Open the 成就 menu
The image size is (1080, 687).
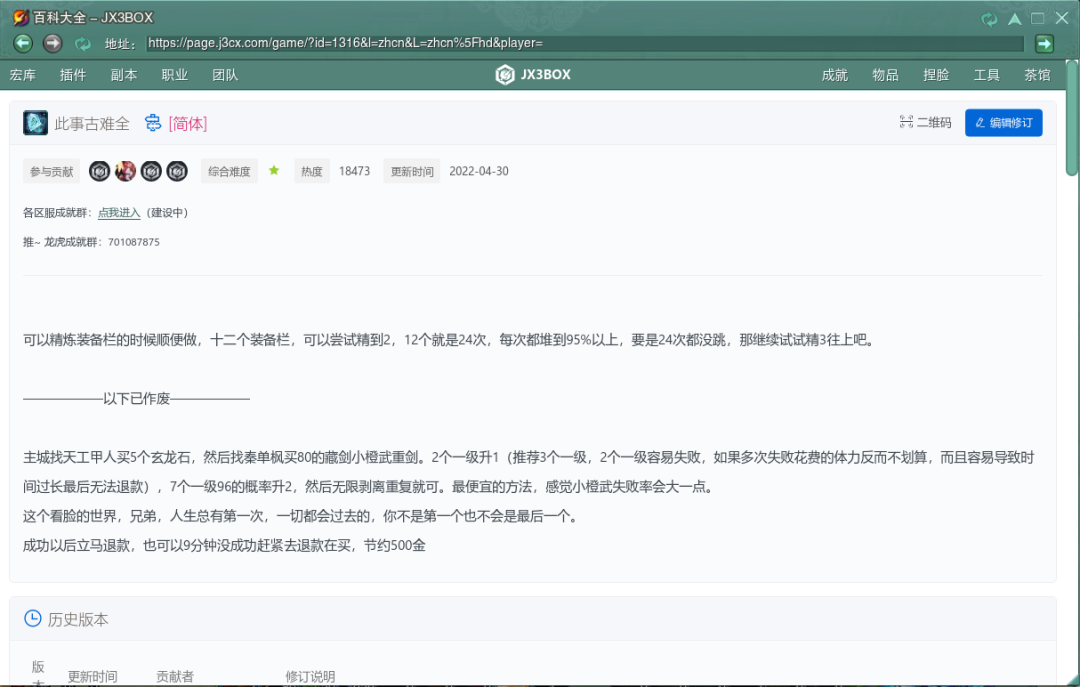point(835,75)
